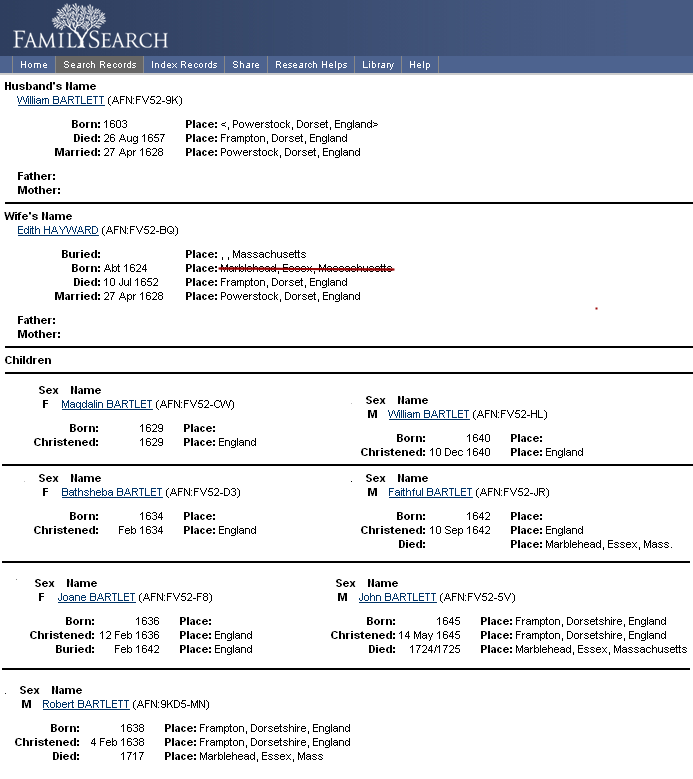Select the Search Records tab
This screenshot has height=779, width=693.
(99, 65)
